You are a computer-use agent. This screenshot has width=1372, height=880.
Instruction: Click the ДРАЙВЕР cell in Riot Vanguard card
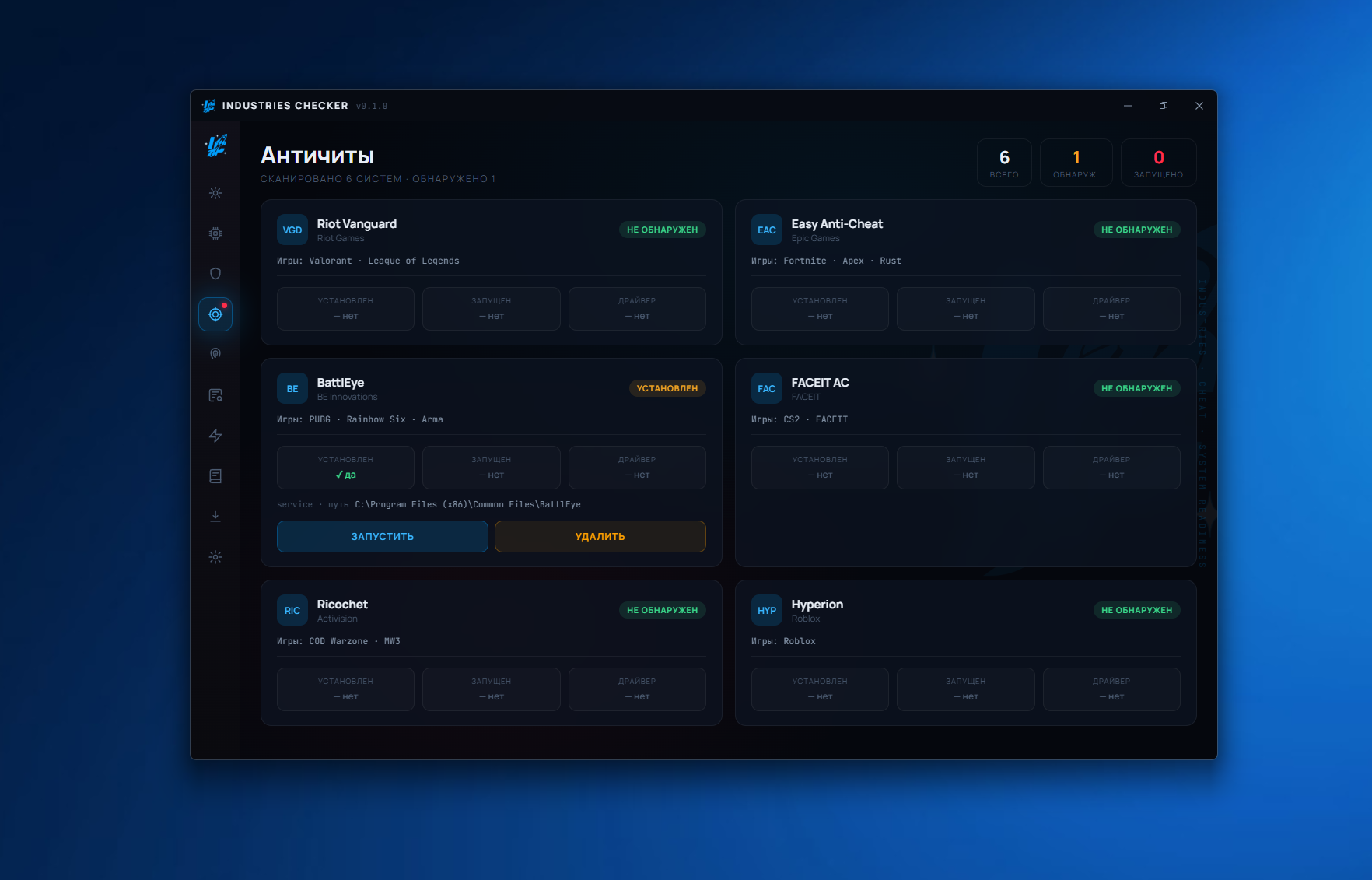click(637, 309)
